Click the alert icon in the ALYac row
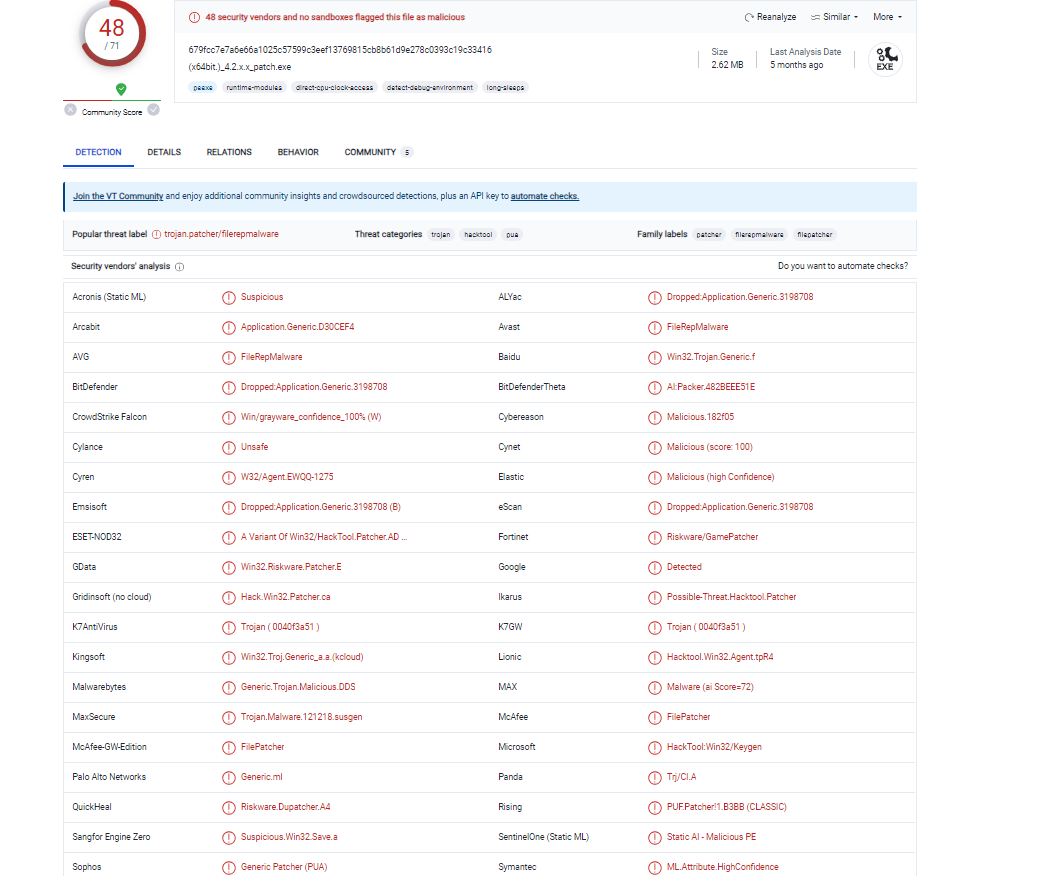1044x876 pixels. [x=655, y=298]
